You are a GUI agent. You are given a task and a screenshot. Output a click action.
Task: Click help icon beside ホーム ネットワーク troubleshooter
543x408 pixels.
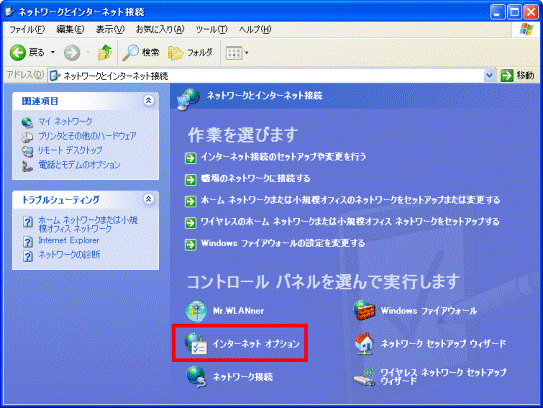[x=28, y=222]
